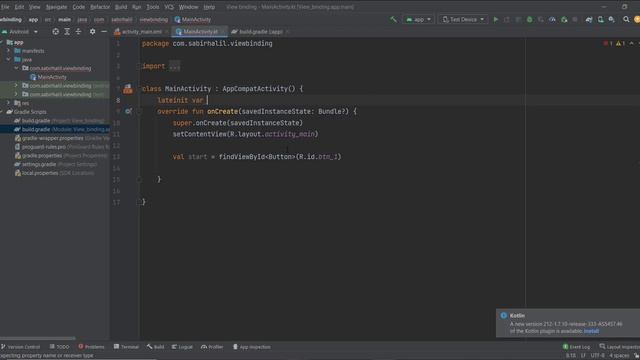640x360 pixels.
Task: Open the Refactor menu
Action: [100, 7]
